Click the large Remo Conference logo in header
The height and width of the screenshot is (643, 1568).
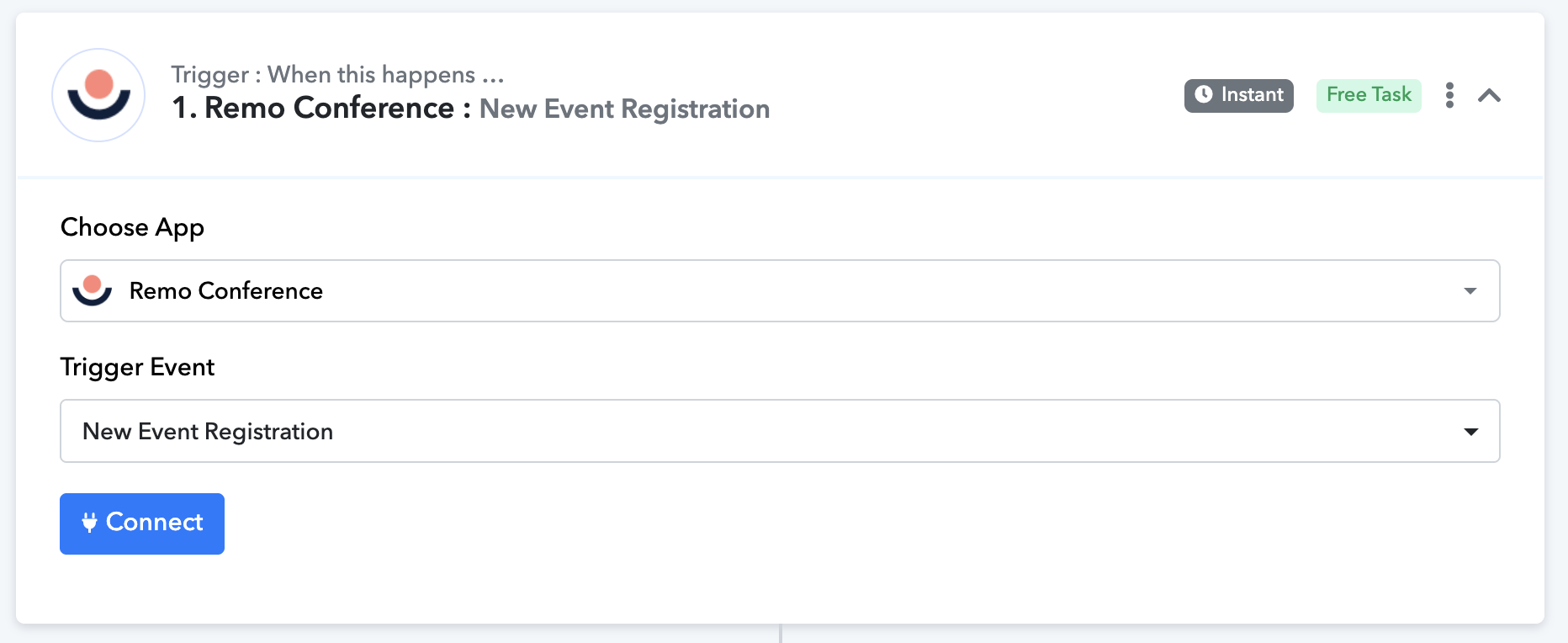coord(98,95)
